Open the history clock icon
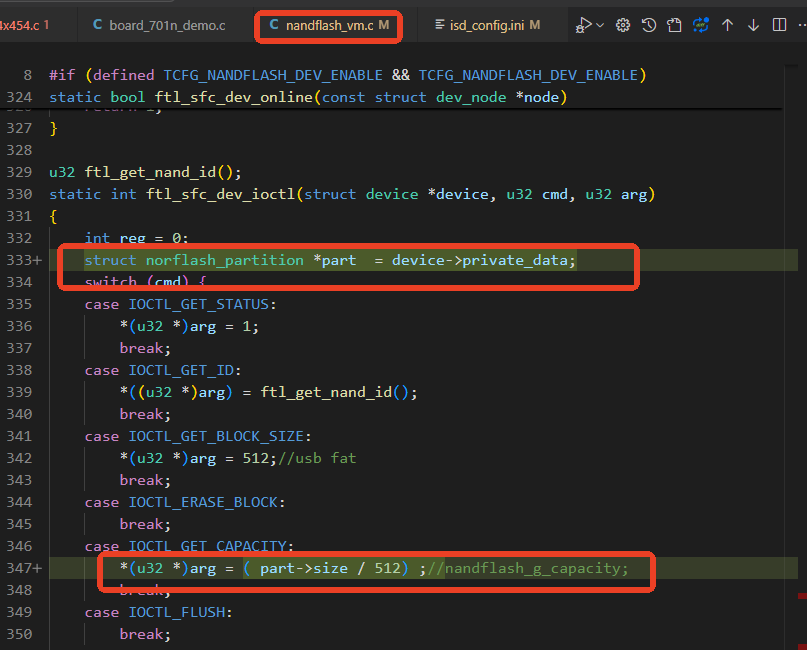The height and width of the screenshot is (650, 807). [648, 25]
